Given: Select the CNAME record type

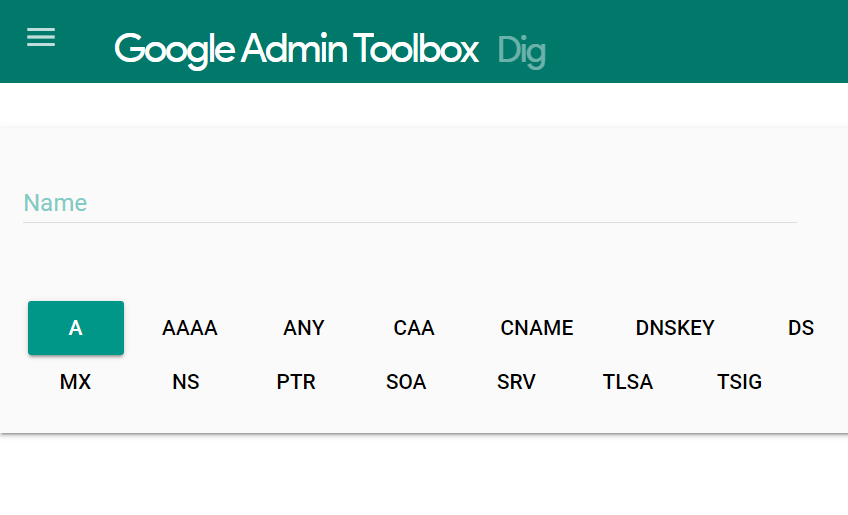Looking at the screenshot, I should click(x=536, y=328).
